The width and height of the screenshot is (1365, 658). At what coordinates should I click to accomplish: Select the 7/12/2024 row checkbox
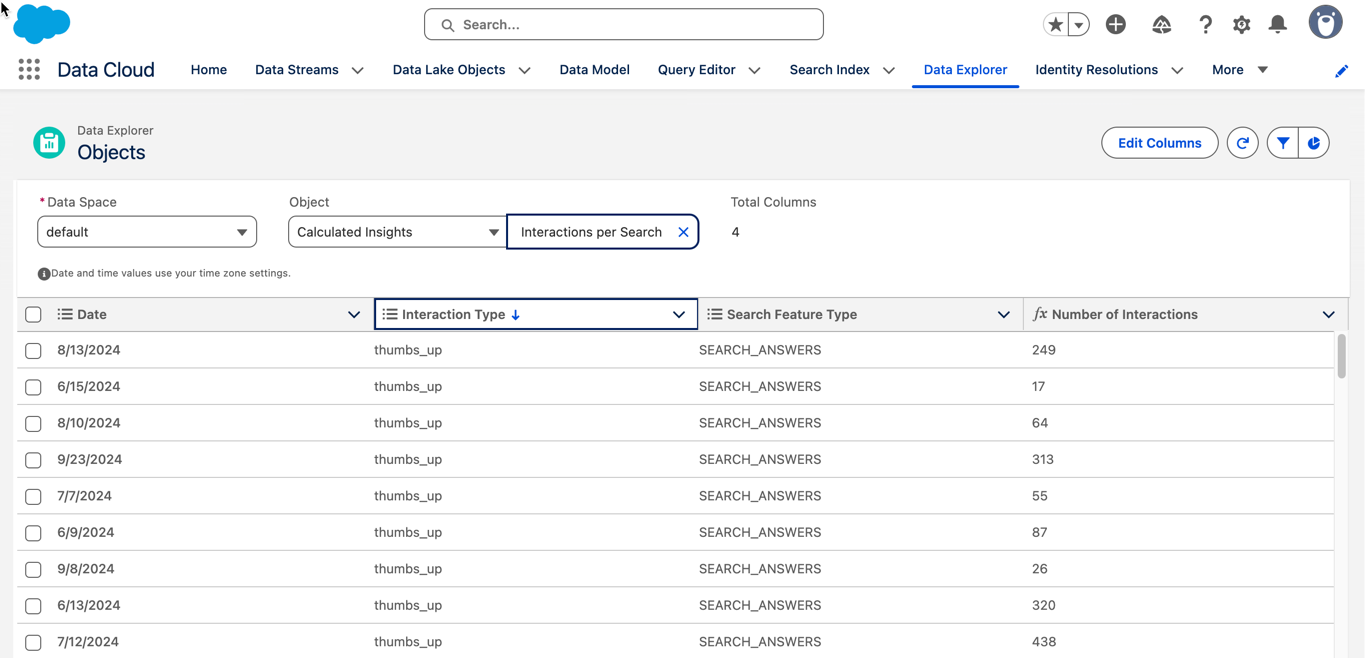click(x=33, y=643)
